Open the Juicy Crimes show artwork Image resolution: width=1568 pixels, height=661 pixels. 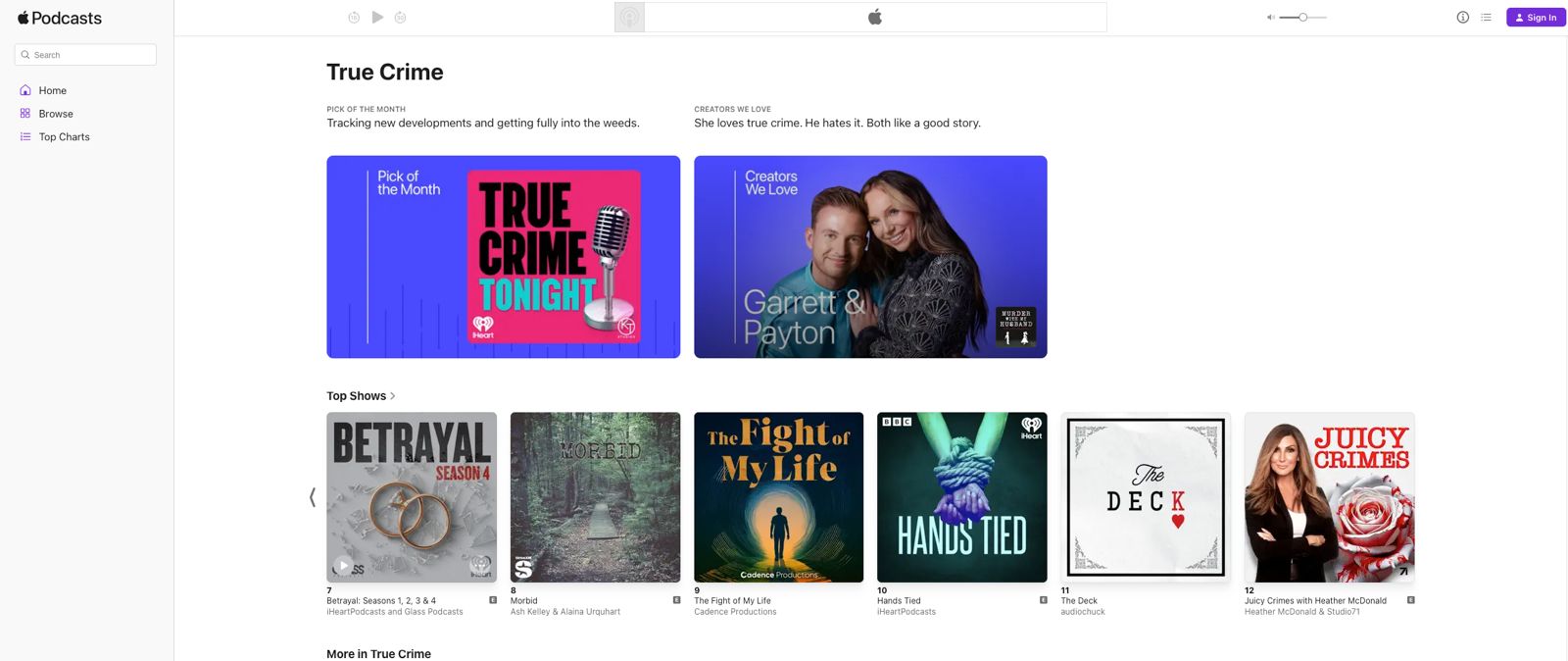pyautogui.click(x=1329, y=497)
